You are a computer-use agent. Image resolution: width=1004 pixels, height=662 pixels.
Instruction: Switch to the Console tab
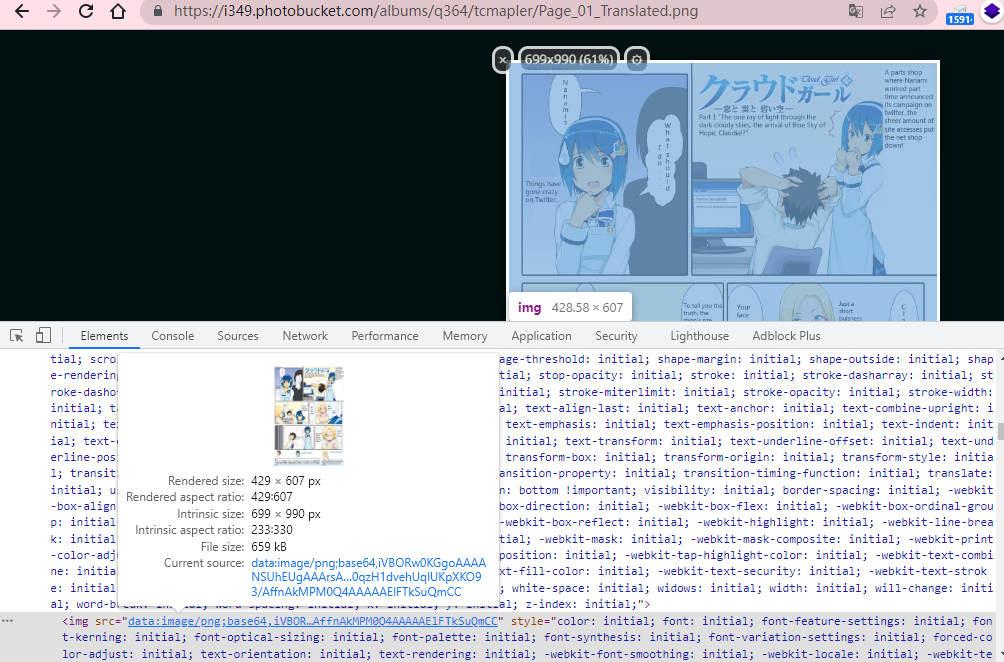[x=172, y=335]
